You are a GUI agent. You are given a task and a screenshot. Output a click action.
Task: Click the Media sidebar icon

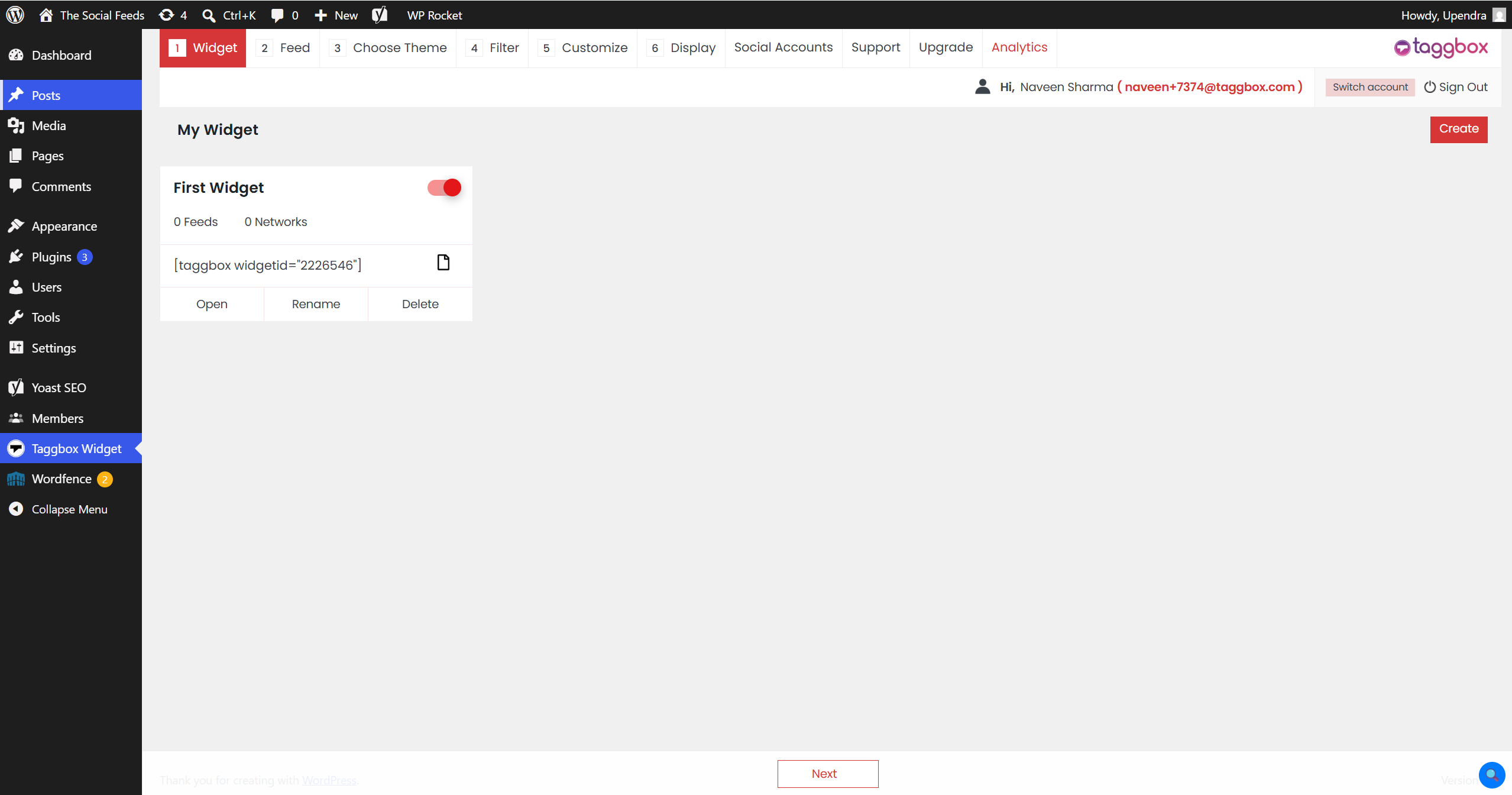pyautogui.click(x=16, y=125)
